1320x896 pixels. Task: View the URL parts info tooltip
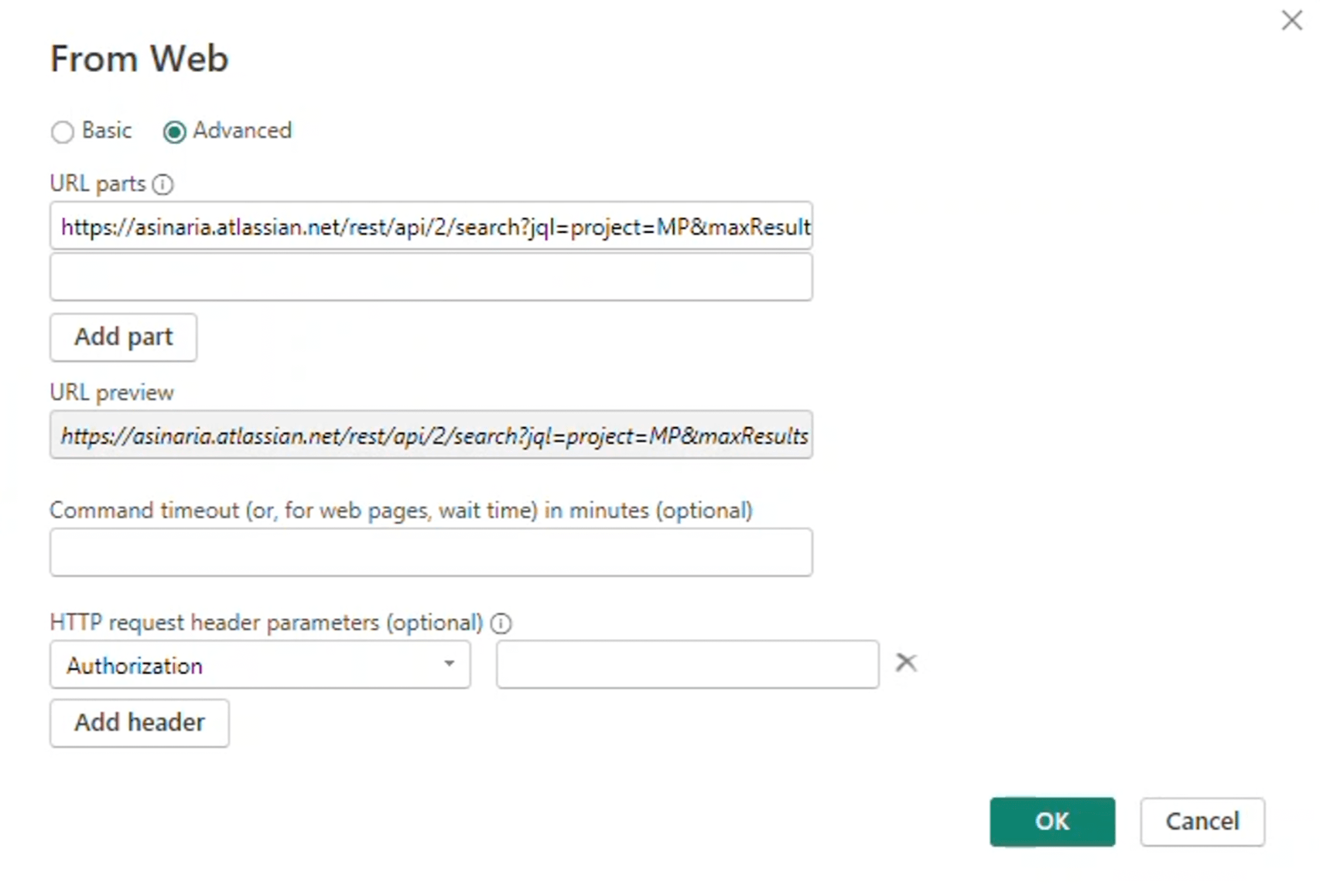click(164, 183)
